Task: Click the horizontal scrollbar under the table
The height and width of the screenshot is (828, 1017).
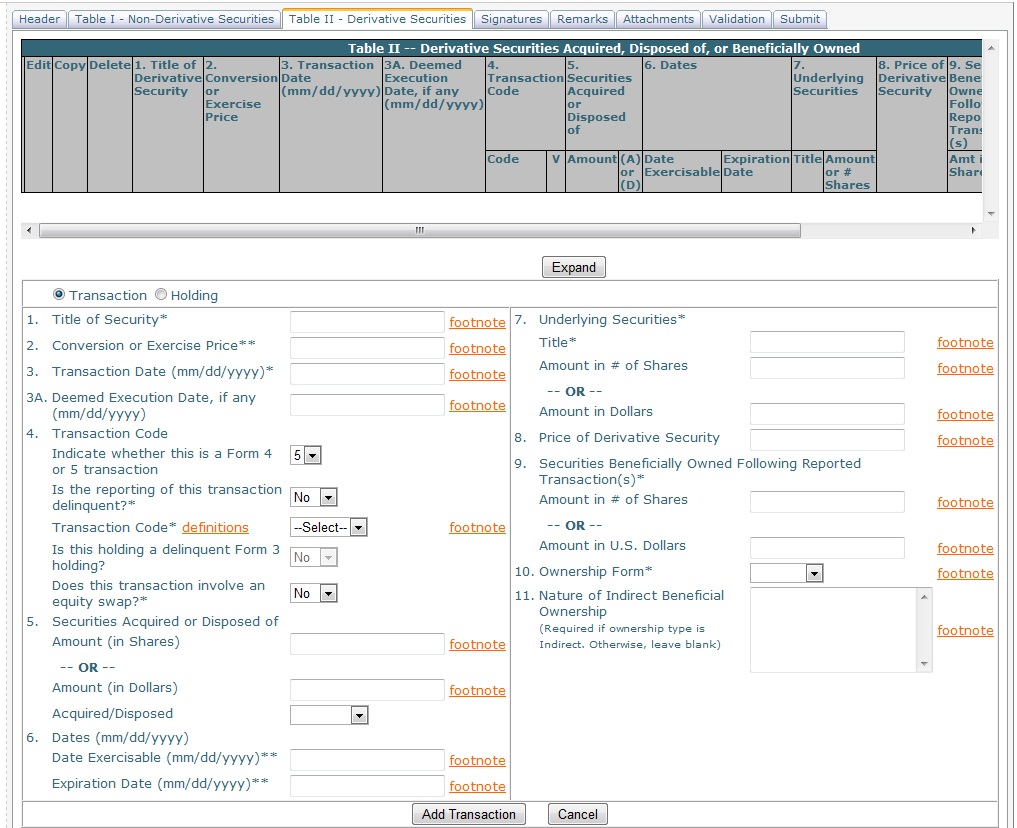Action: coord(420,231)
